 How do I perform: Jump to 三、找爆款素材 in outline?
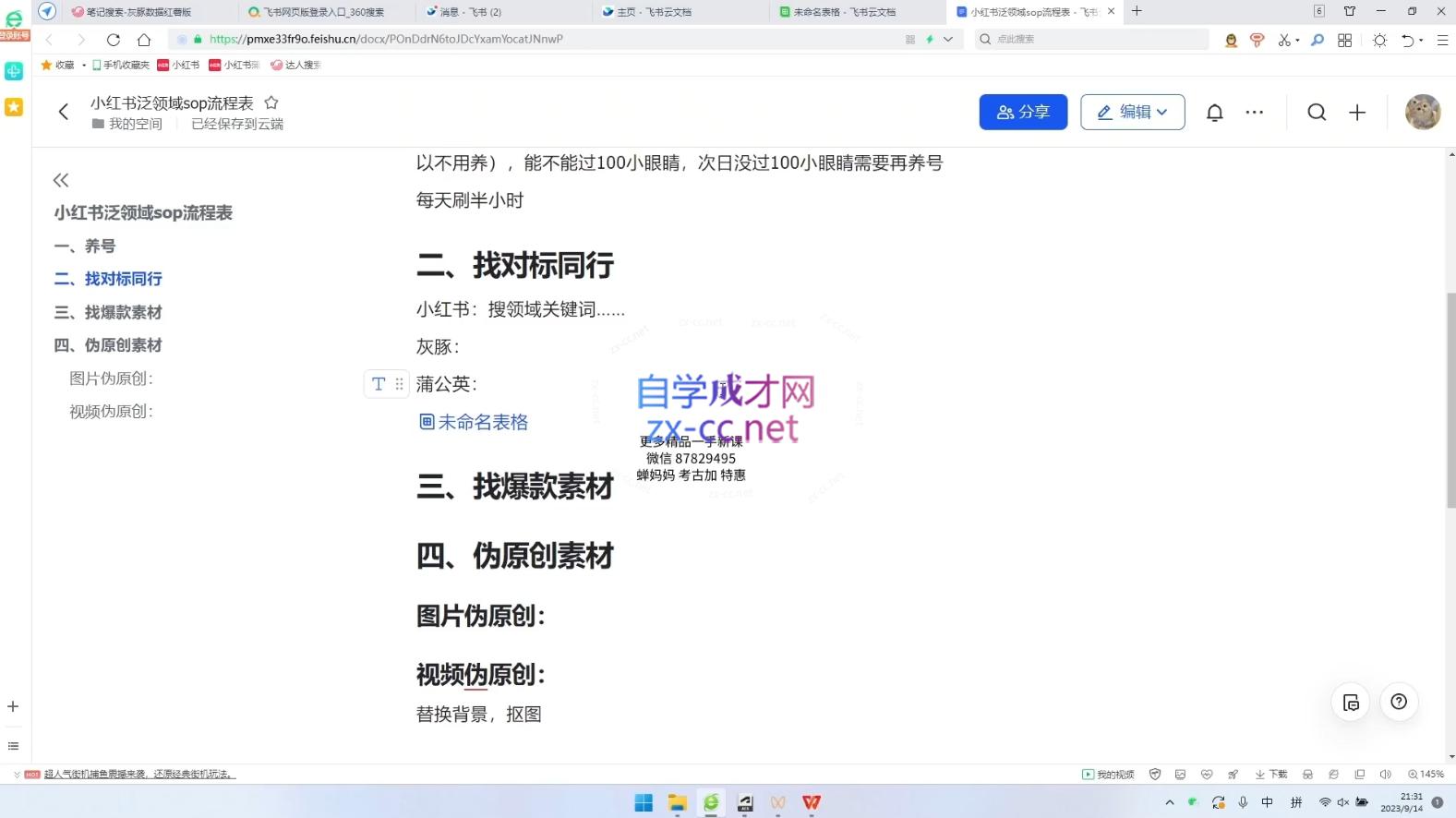pos(108,312)
